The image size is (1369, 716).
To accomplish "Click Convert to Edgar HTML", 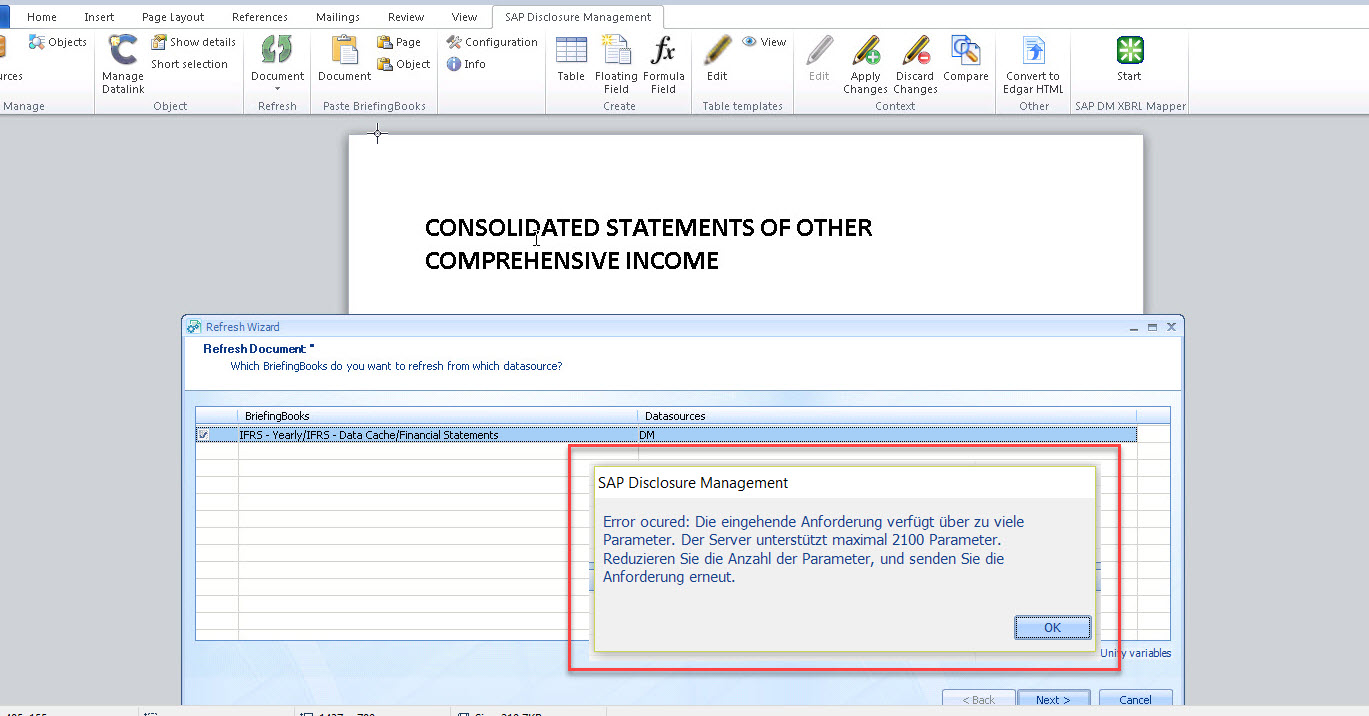I will click(1033, 65).
